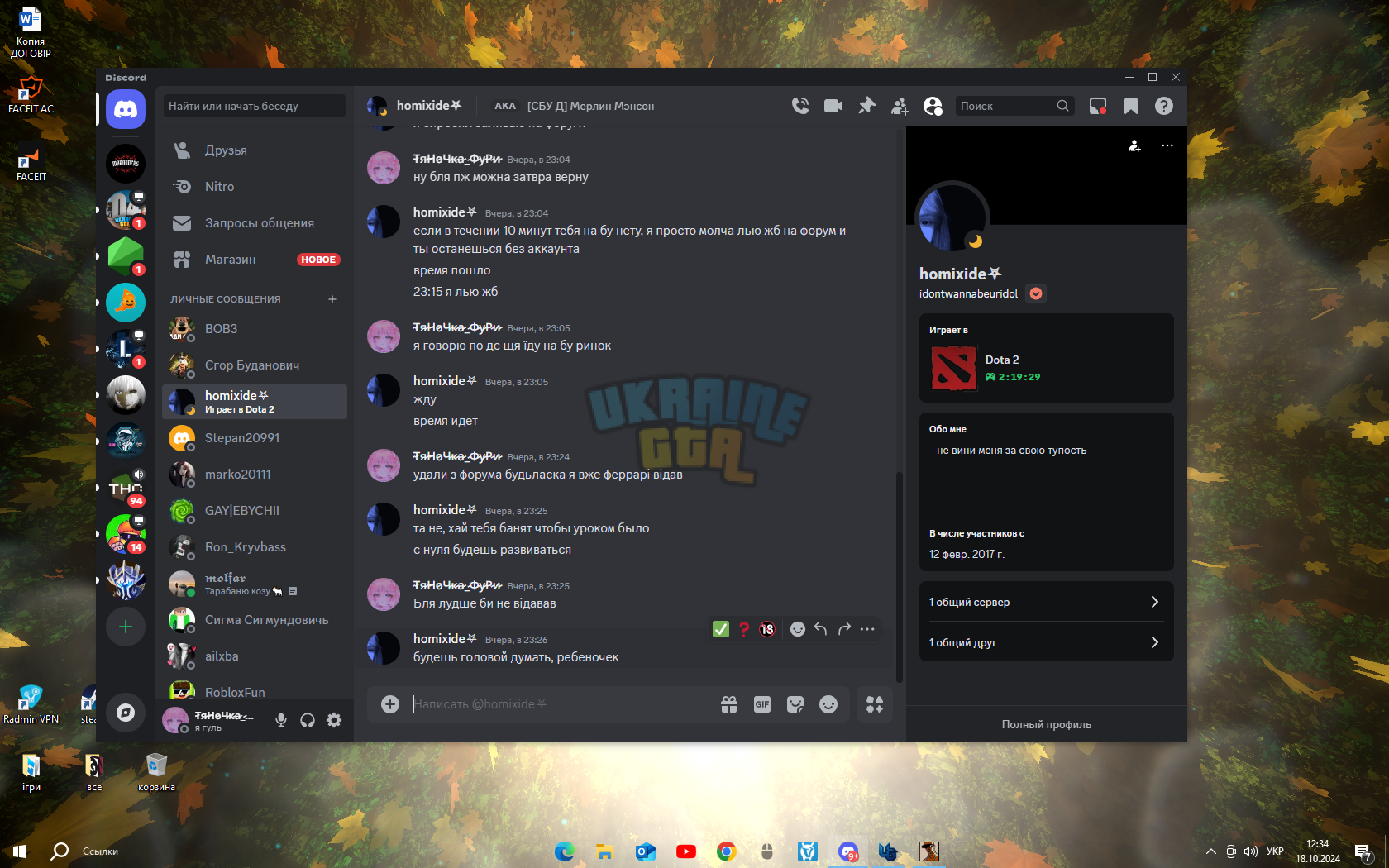The image size is (1389, 868).
Task: Open the Windows Start menu
Action: click(x=20, y=851)
